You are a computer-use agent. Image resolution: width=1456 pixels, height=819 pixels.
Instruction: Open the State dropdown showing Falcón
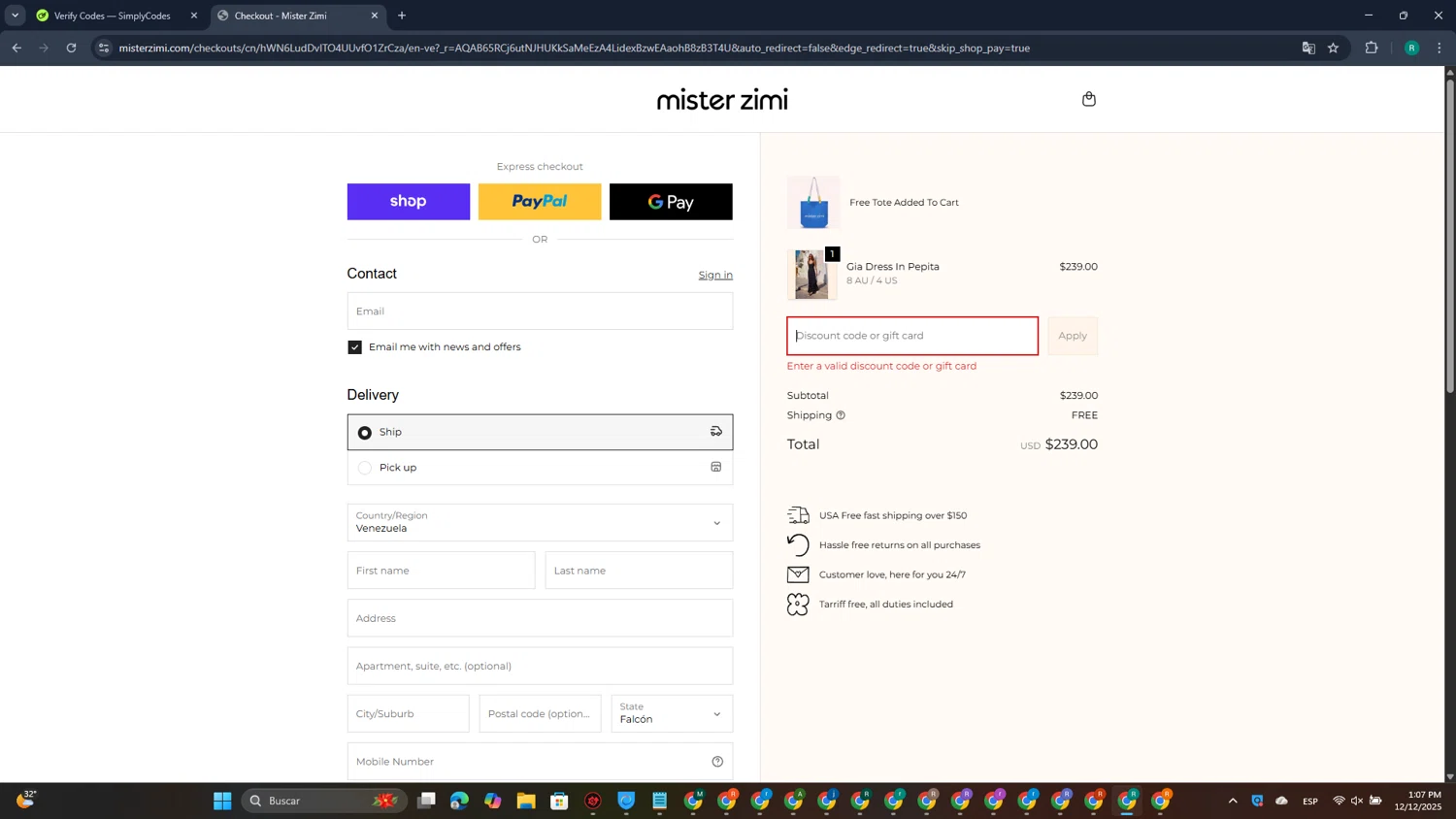(x=672, y=713)
